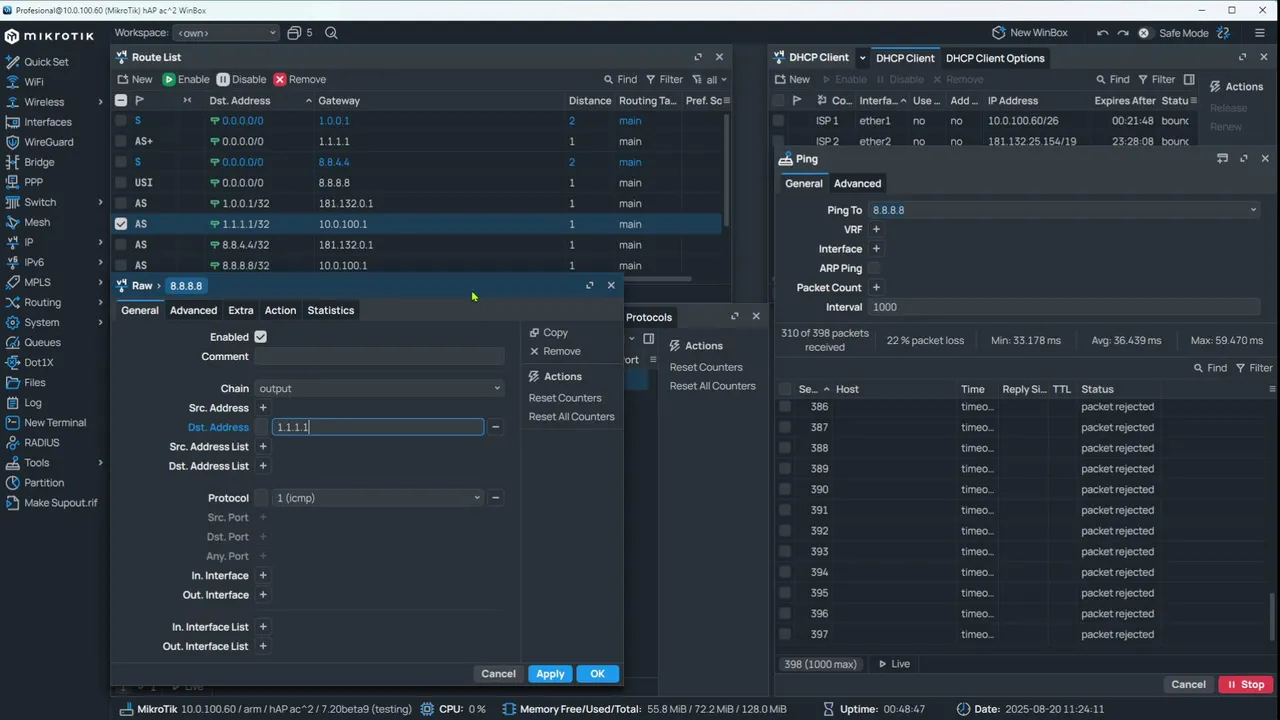Click Copy in Raw rule dialog
The width and height of the screenshot is (1280, 720).
[549, 332]
